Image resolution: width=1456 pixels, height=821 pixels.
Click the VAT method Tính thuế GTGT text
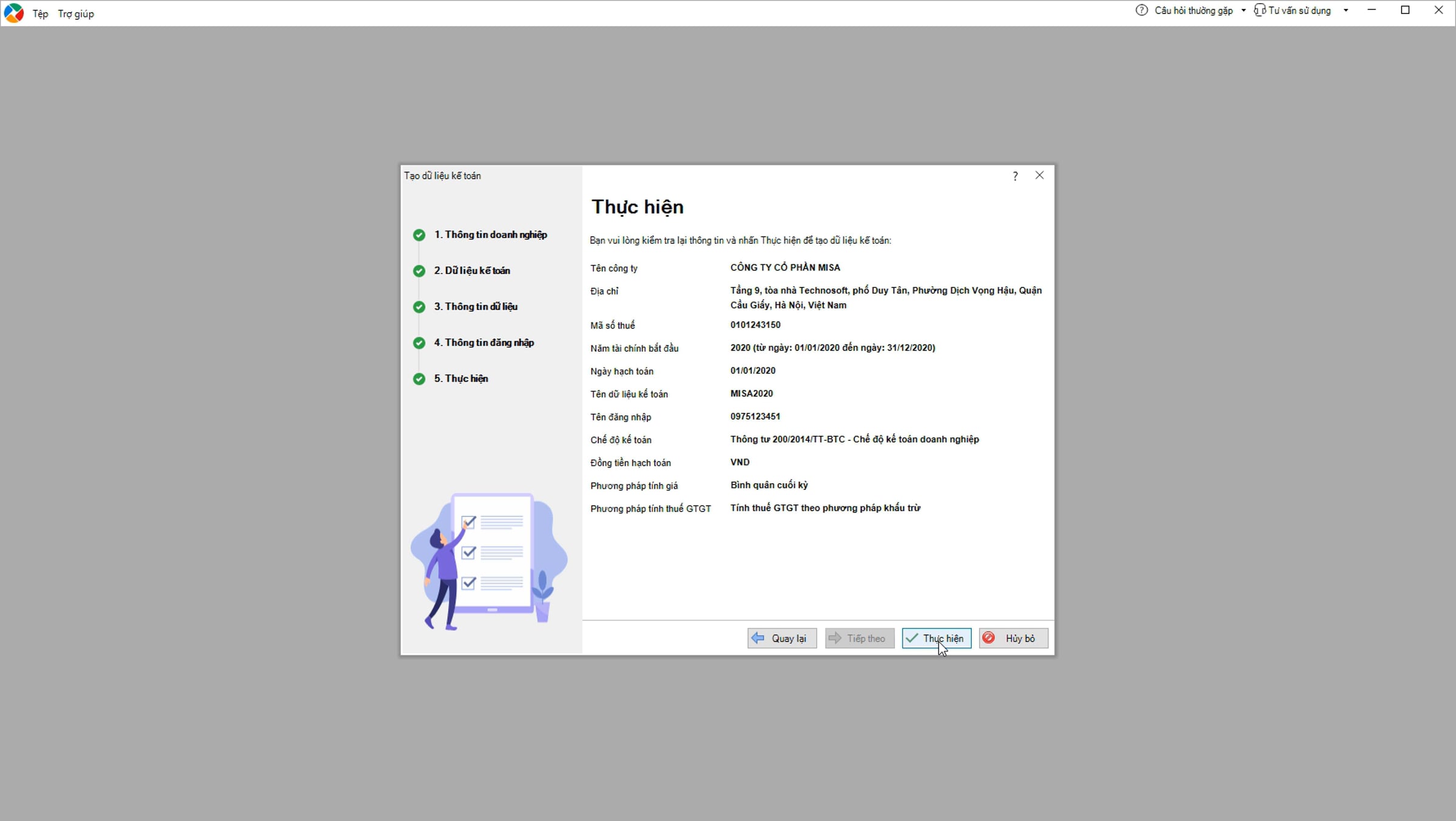[825, 508]
